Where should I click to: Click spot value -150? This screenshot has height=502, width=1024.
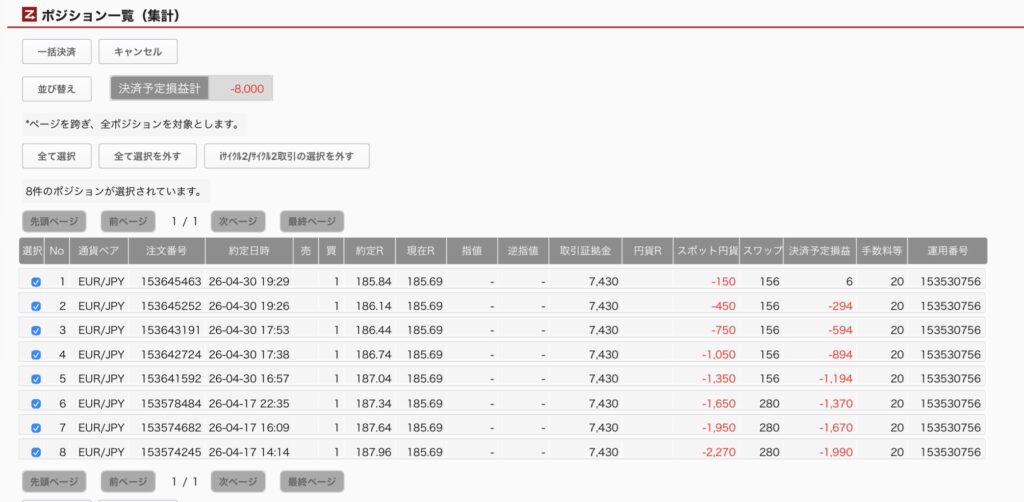pyautogui.click(x=724, y=282)
